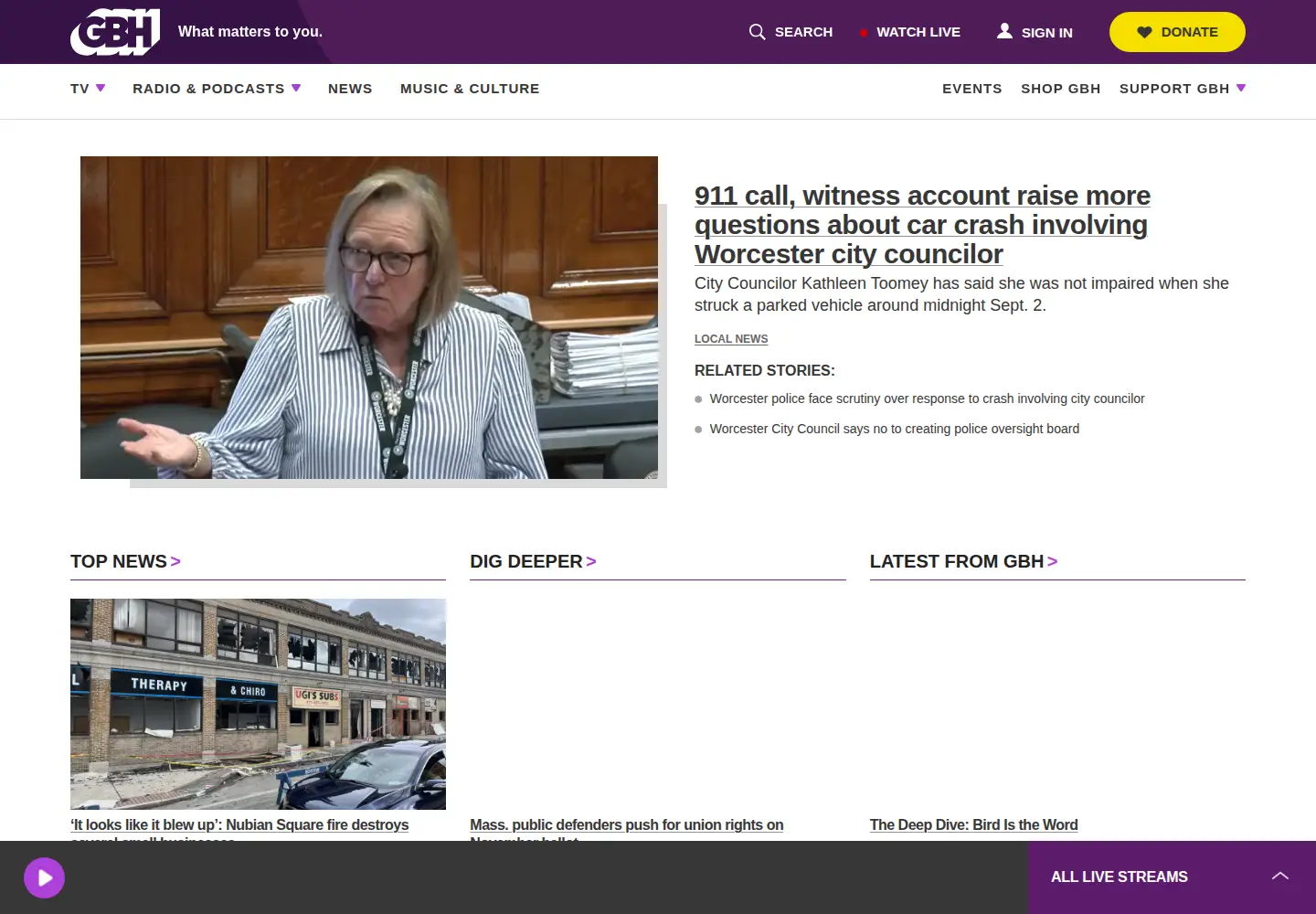Click the story summary about Councilor Kathleen Toomey

[961, 294]
